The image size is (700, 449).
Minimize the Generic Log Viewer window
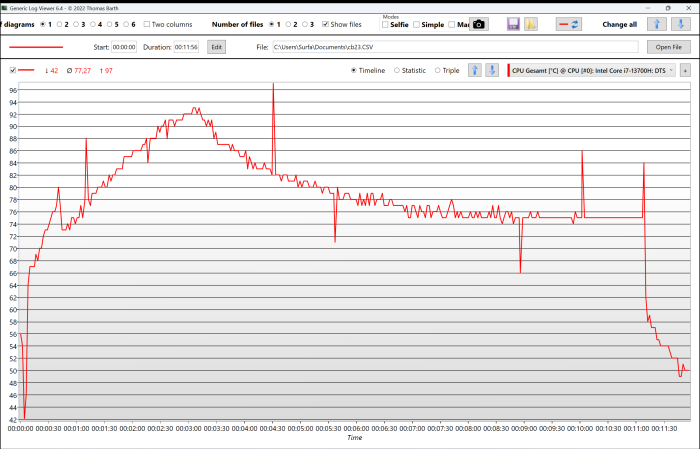pyautogui.click(x=648, y=8)
